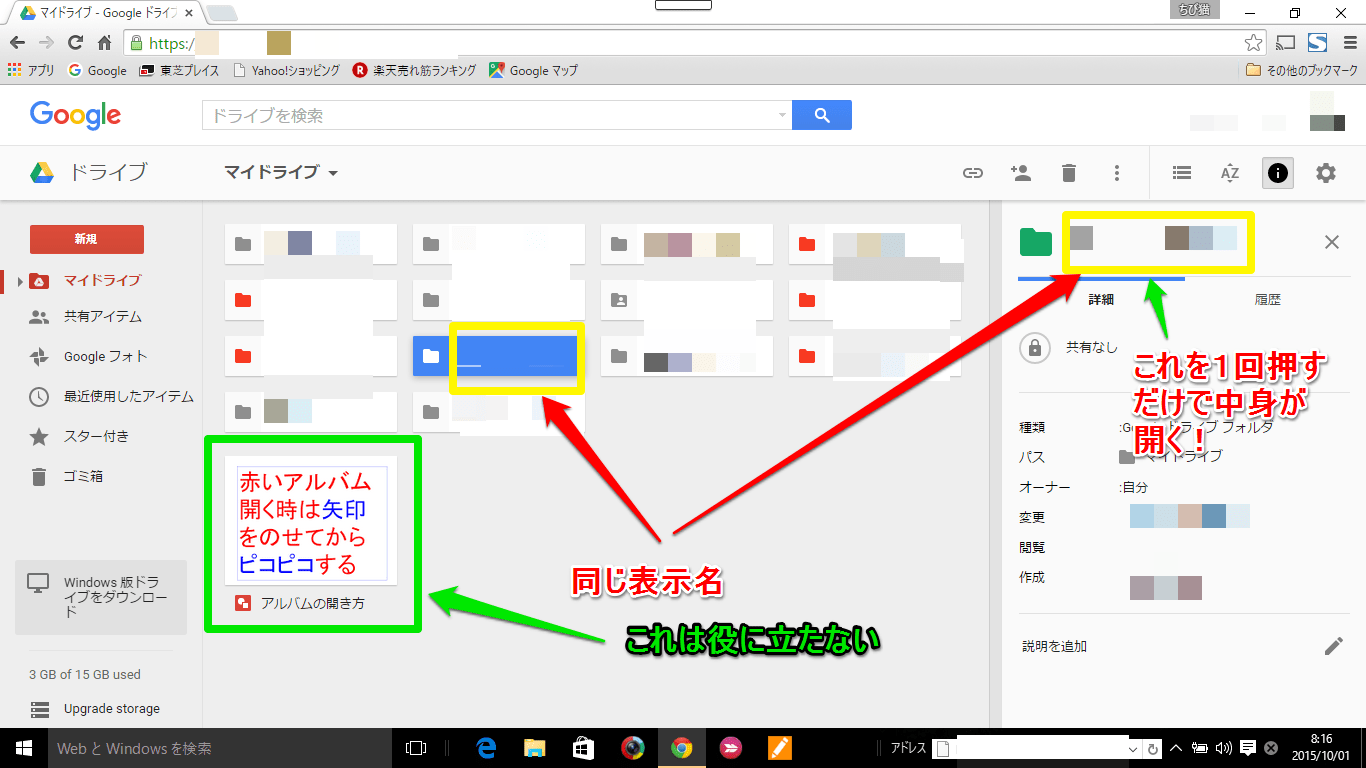Open the settings gear menu
Screen dimensions: 1366x768
coord(1325,173)
